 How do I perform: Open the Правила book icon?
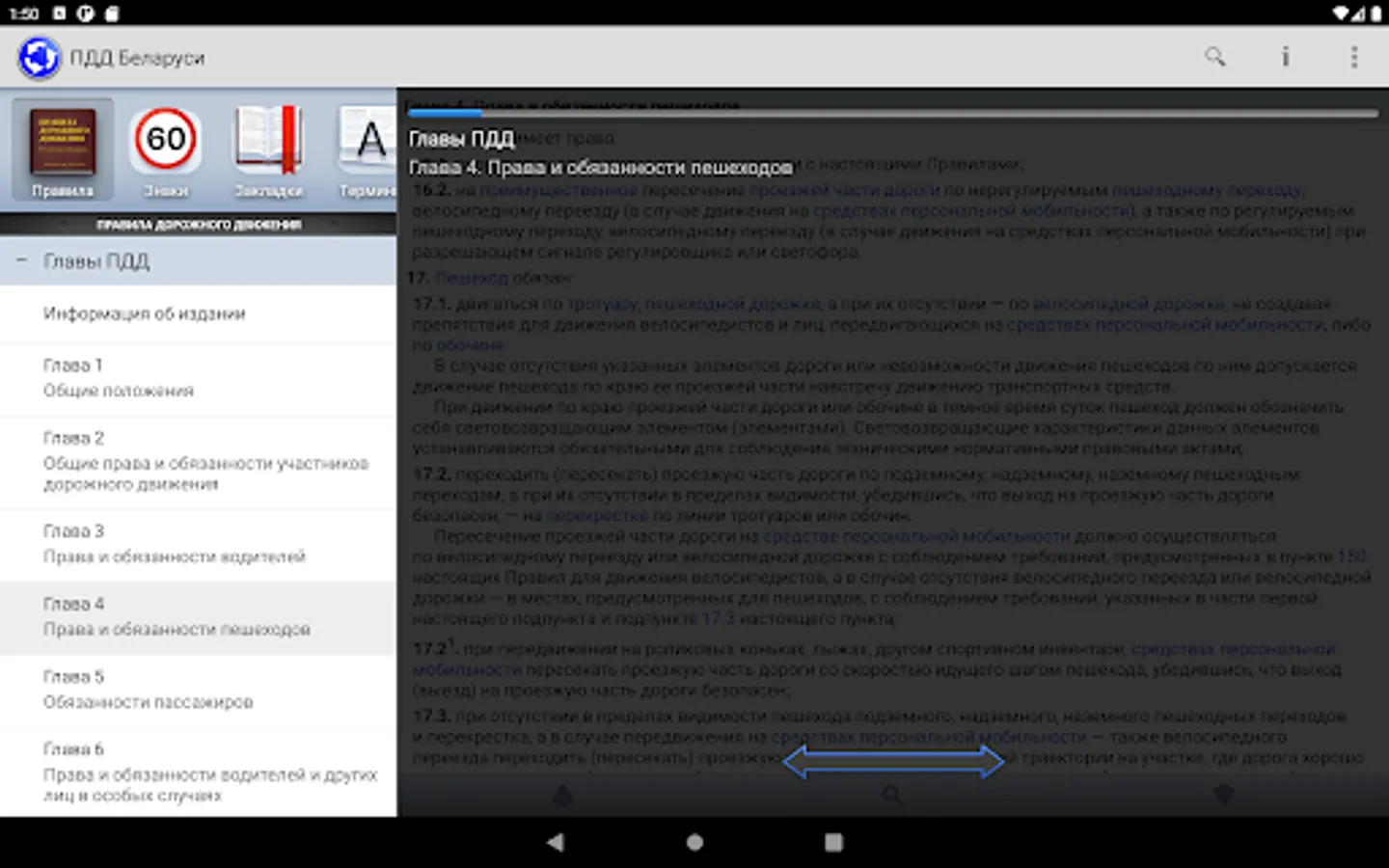click(63, 149)
